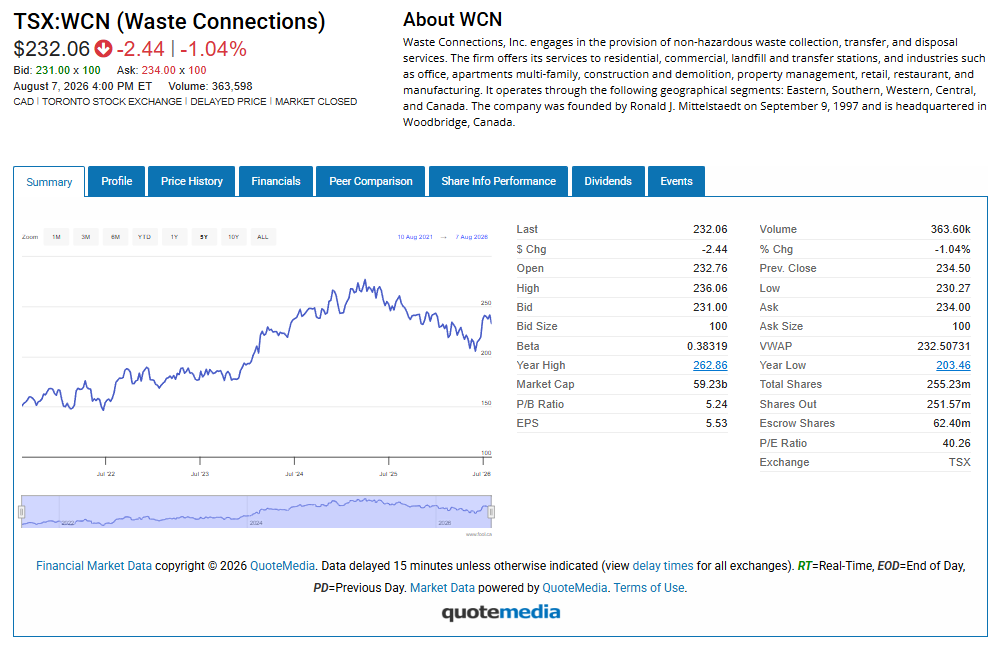Viewport: 1002px width, 650px height.
Task: Open the Market Data link
Action: [x=442, y=588]
